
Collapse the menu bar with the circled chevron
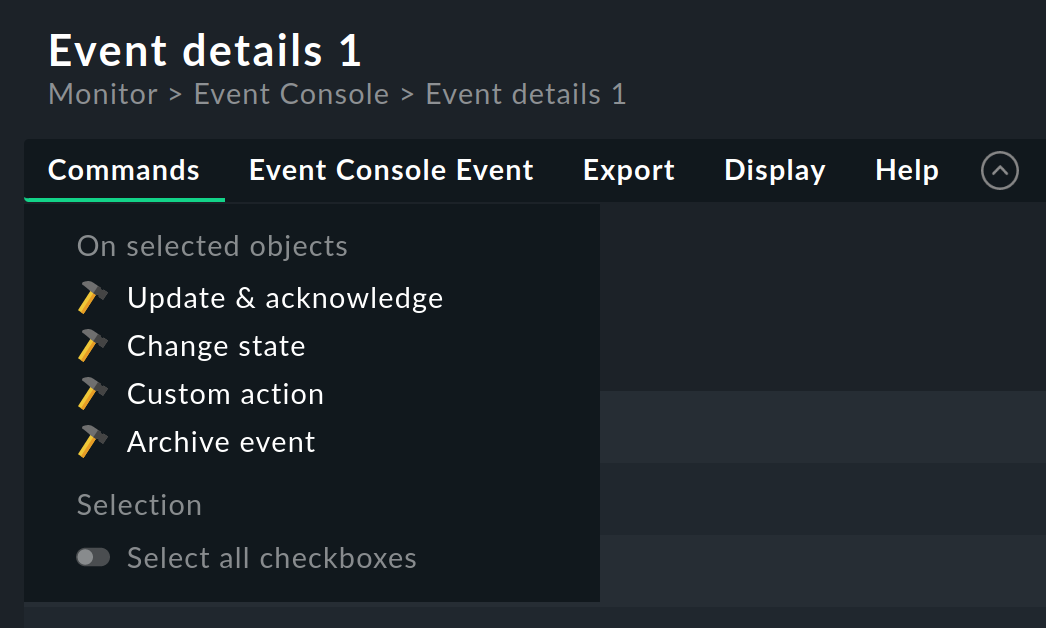pyautogui.click(x=1000, y=171)
